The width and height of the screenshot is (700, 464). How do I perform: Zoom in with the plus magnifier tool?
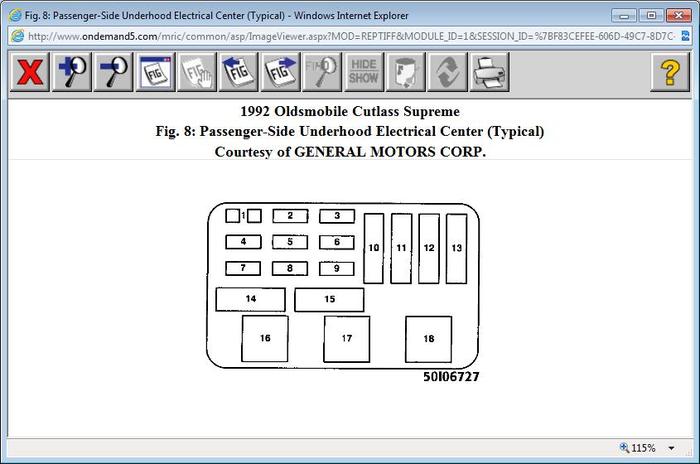pos(71,72)
